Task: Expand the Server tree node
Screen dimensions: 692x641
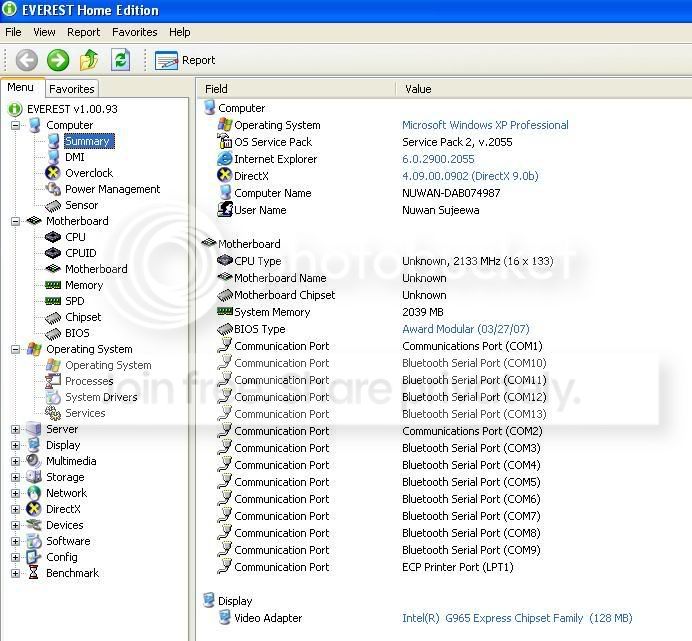Action: pyautogui.click(x=15, y=429)
